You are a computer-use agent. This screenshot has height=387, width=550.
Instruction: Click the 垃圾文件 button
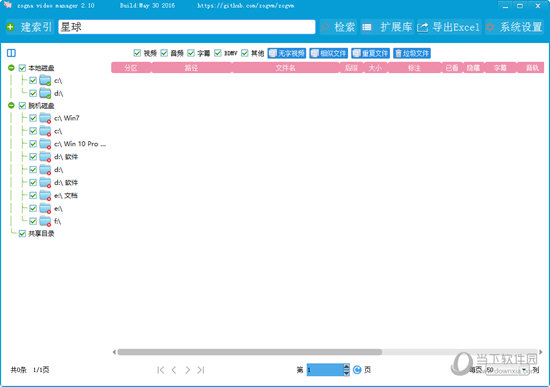412,53
